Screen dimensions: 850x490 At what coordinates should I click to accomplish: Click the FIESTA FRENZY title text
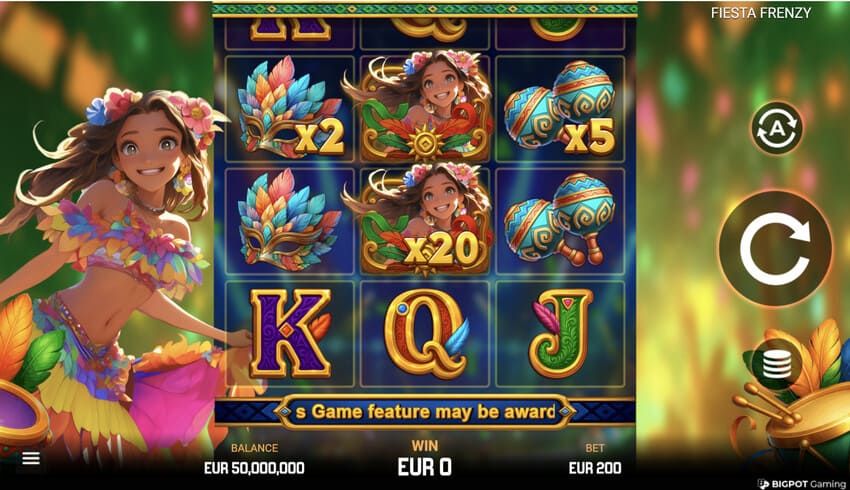pos(761,13)
